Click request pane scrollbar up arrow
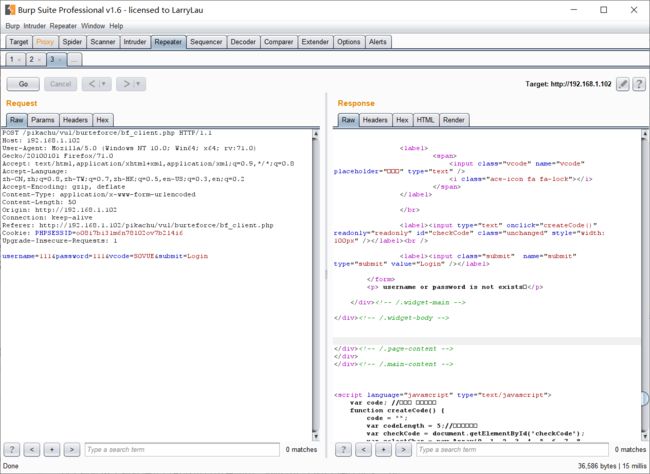The width and height of the screenshot is (650, 474). point(315,134)
